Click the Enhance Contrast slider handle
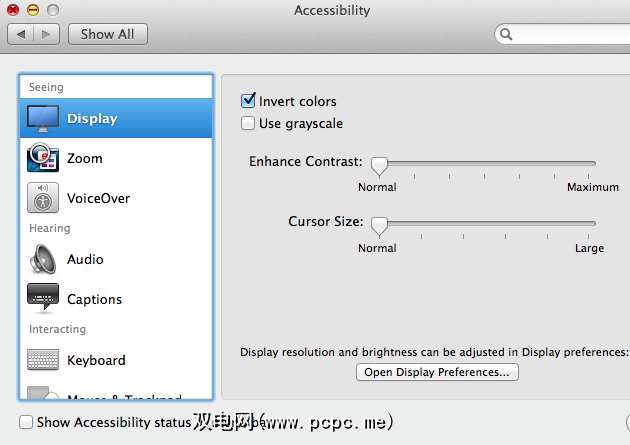630x445 pixels. [379, 165]
